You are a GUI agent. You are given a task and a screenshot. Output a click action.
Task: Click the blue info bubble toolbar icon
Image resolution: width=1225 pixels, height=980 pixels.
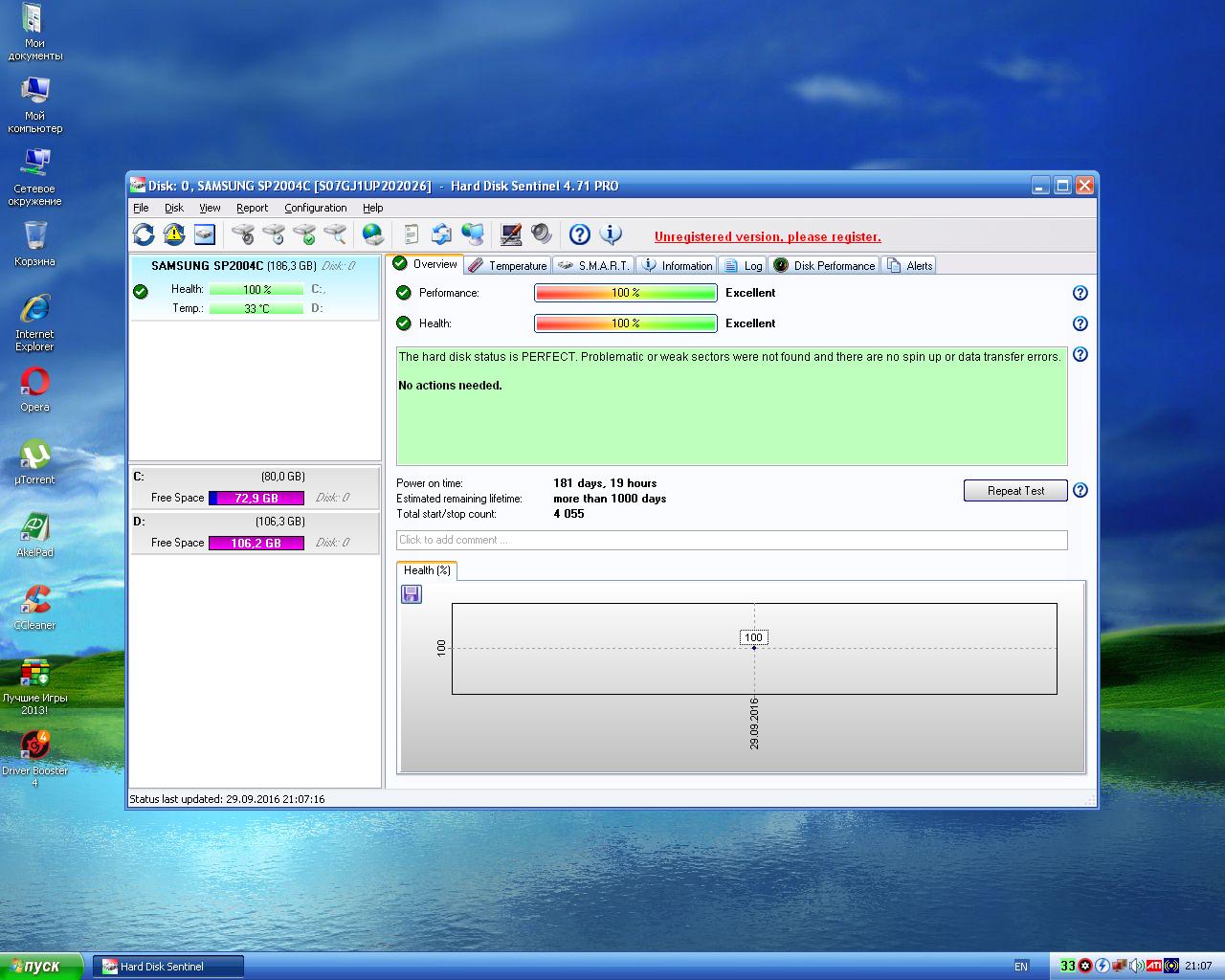coord(611,234)
